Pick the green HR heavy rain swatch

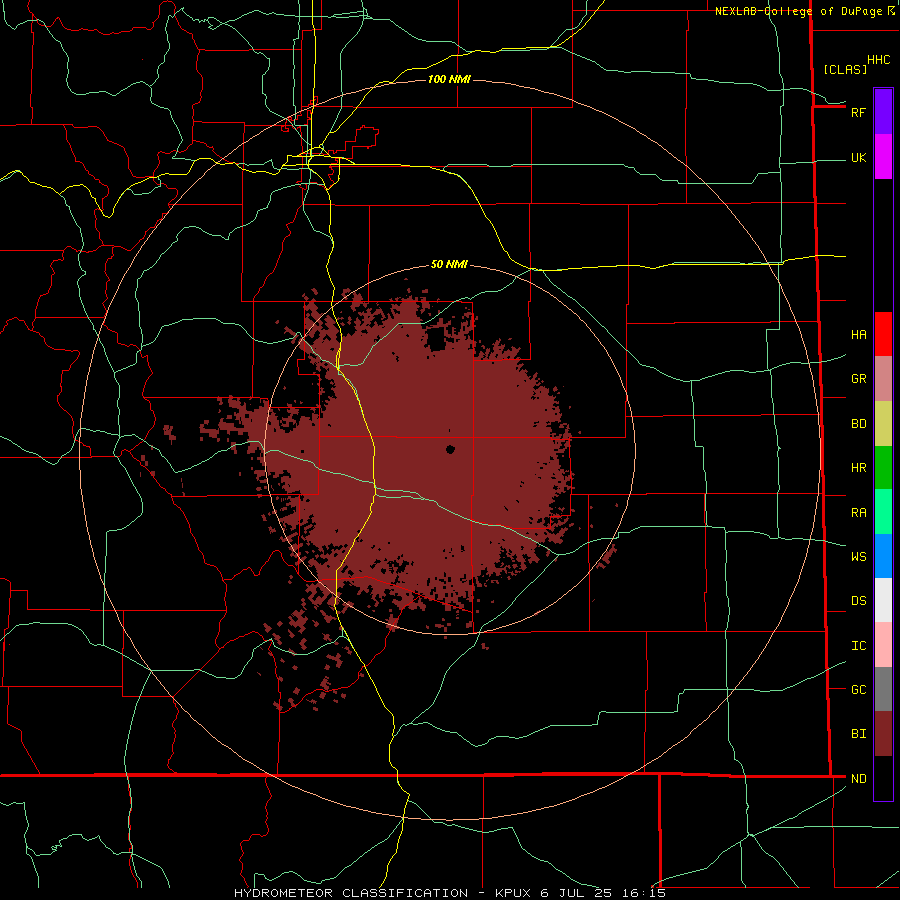click(883, 468)
